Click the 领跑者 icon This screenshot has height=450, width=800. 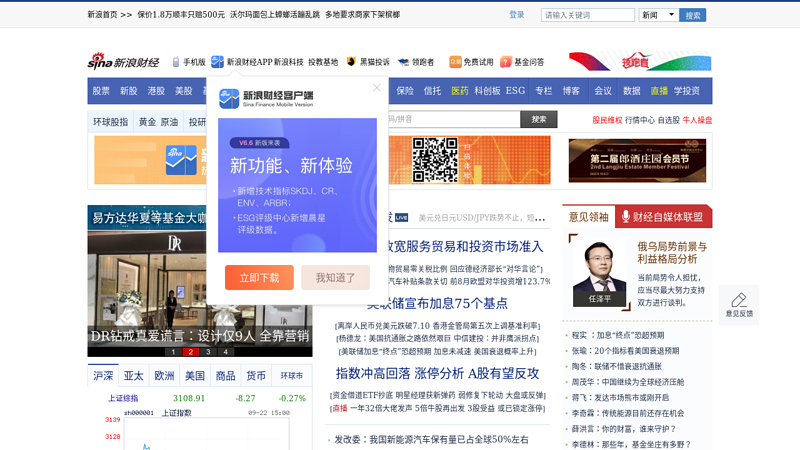point(404,62)
